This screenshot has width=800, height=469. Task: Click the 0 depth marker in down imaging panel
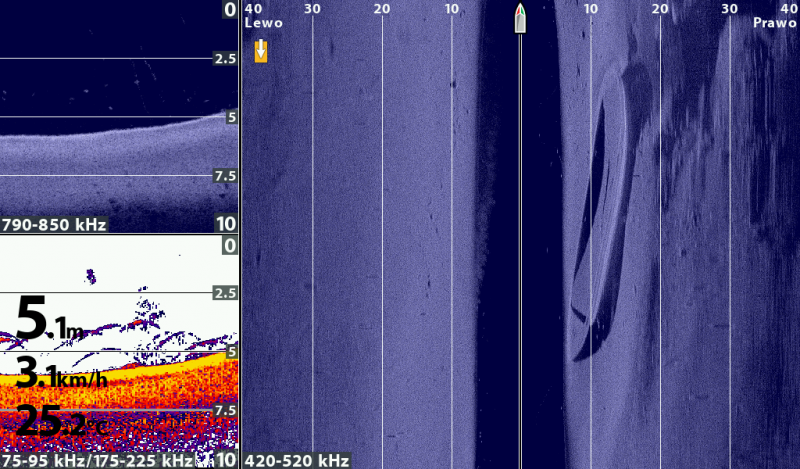pos(229,10)
